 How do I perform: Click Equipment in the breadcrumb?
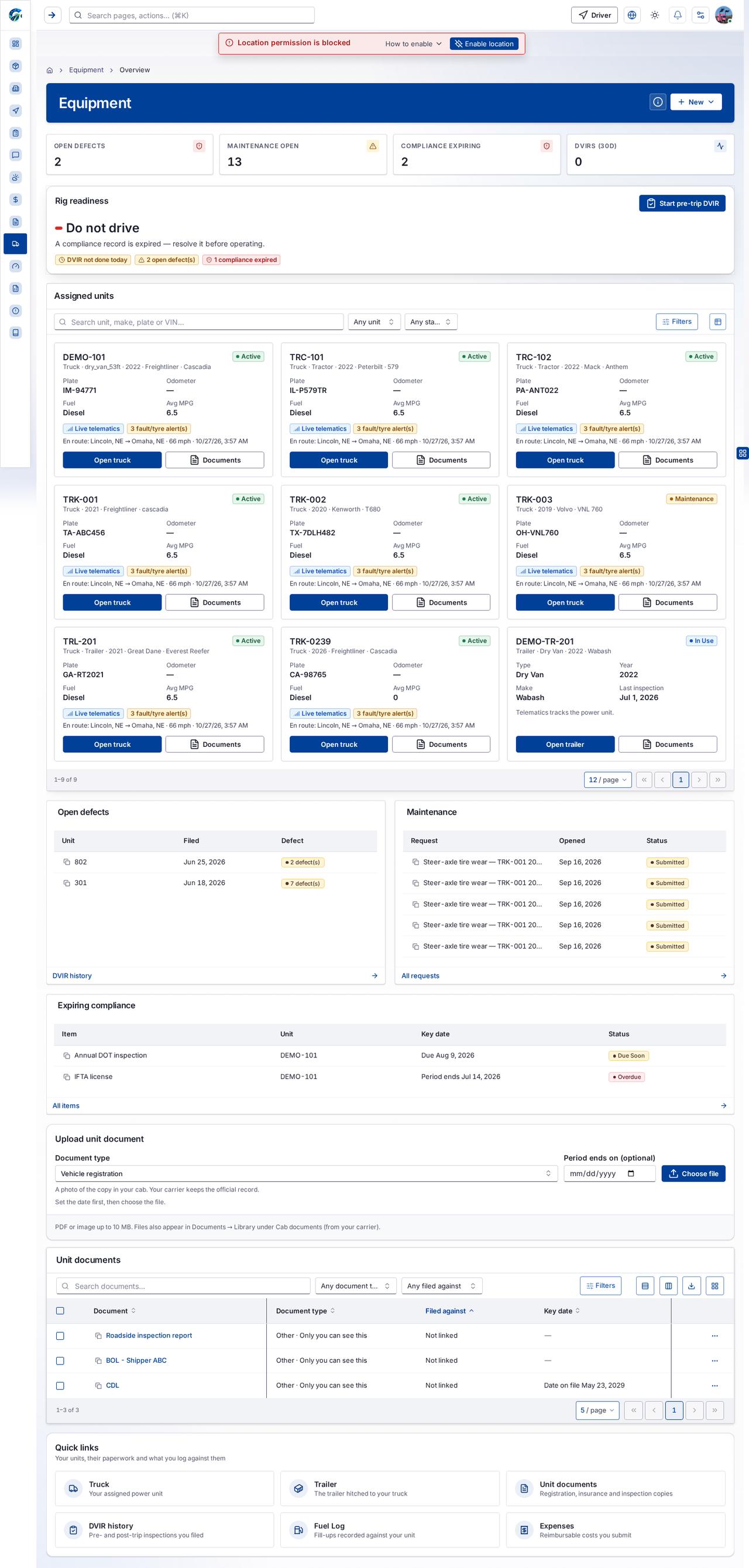click(86, 70)
